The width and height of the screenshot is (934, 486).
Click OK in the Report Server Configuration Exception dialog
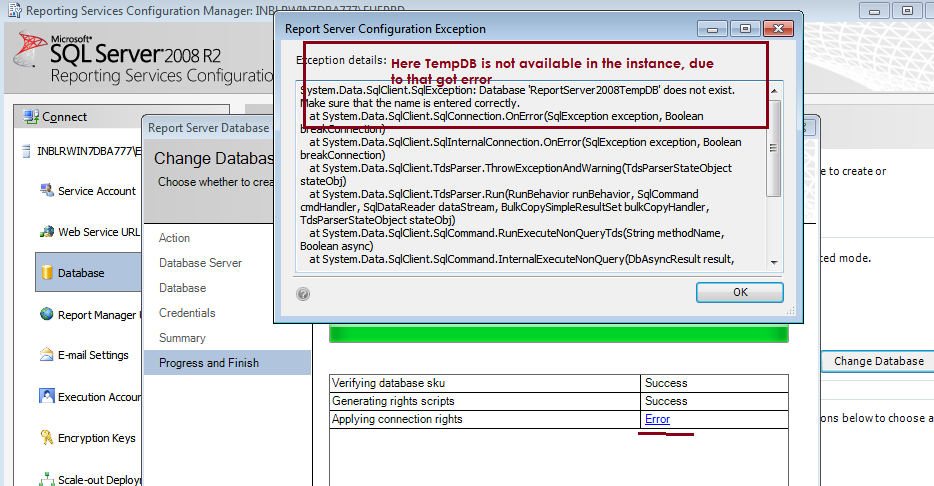tap(740, 292)
